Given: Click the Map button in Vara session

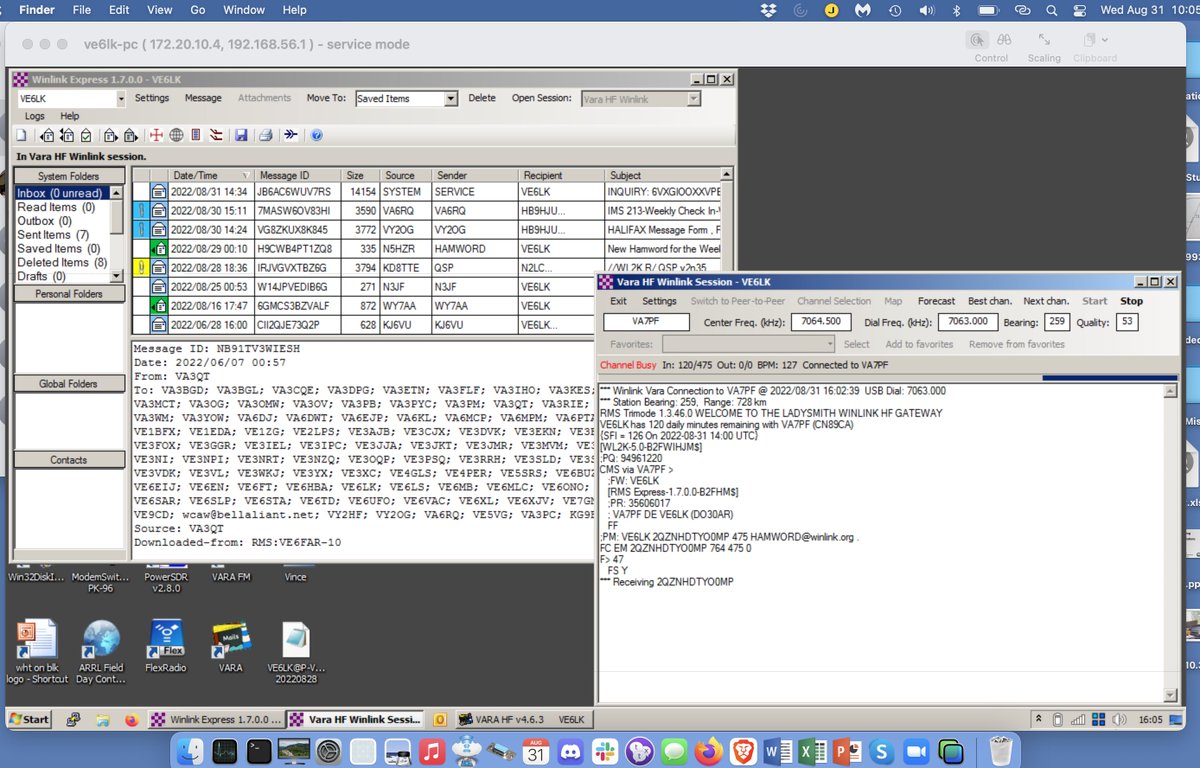Looking at the screenshot, I should point(893,301).
